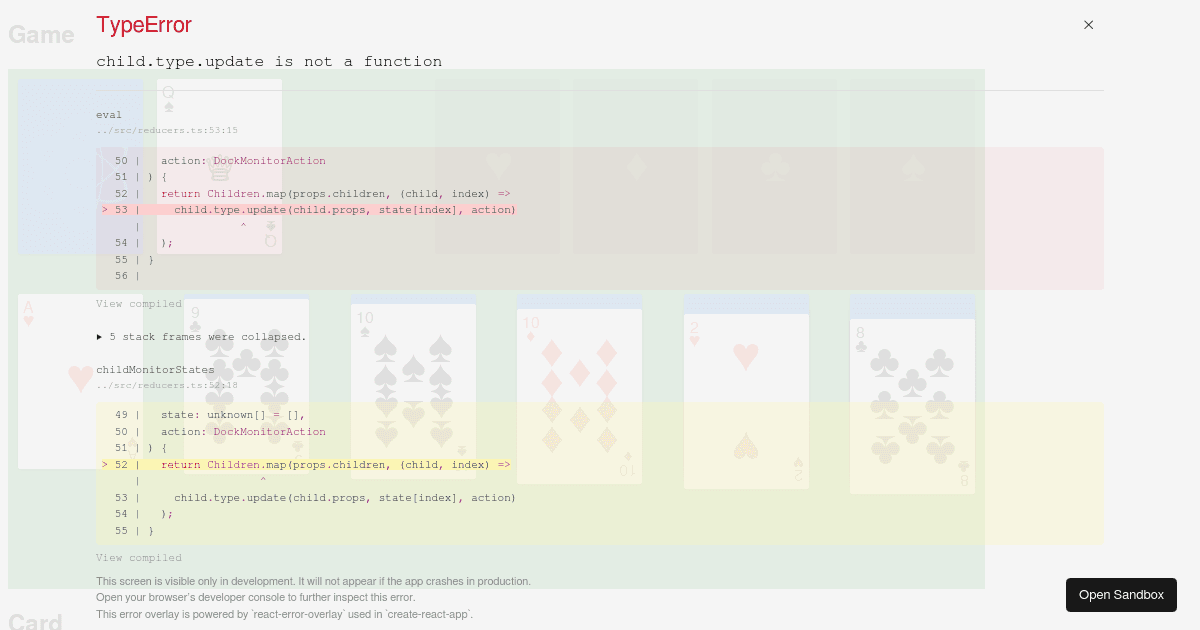Open source location reducers.ts:53:15
This screenshot has height=630, width=1200.
[167, 130]
